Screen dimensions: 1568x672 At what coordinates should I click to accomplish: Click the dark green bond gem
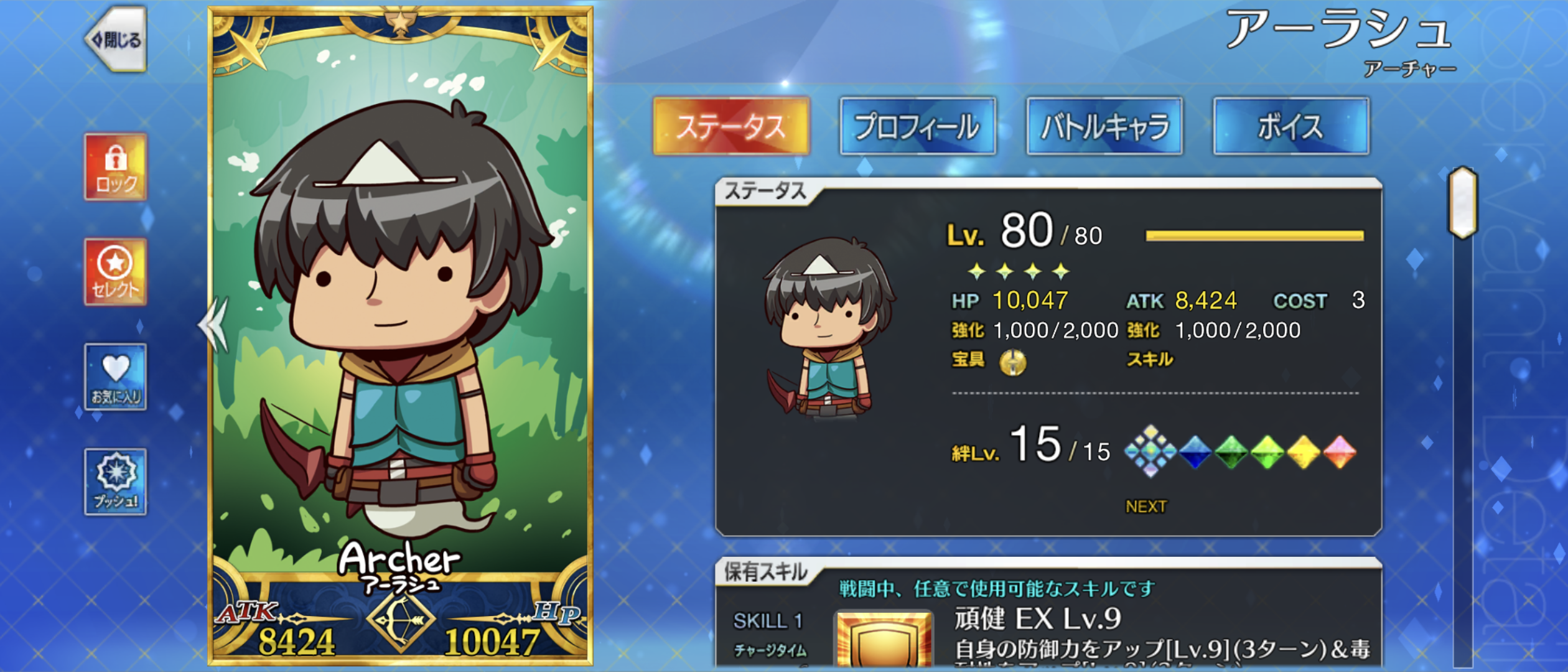click(1231, 452)
